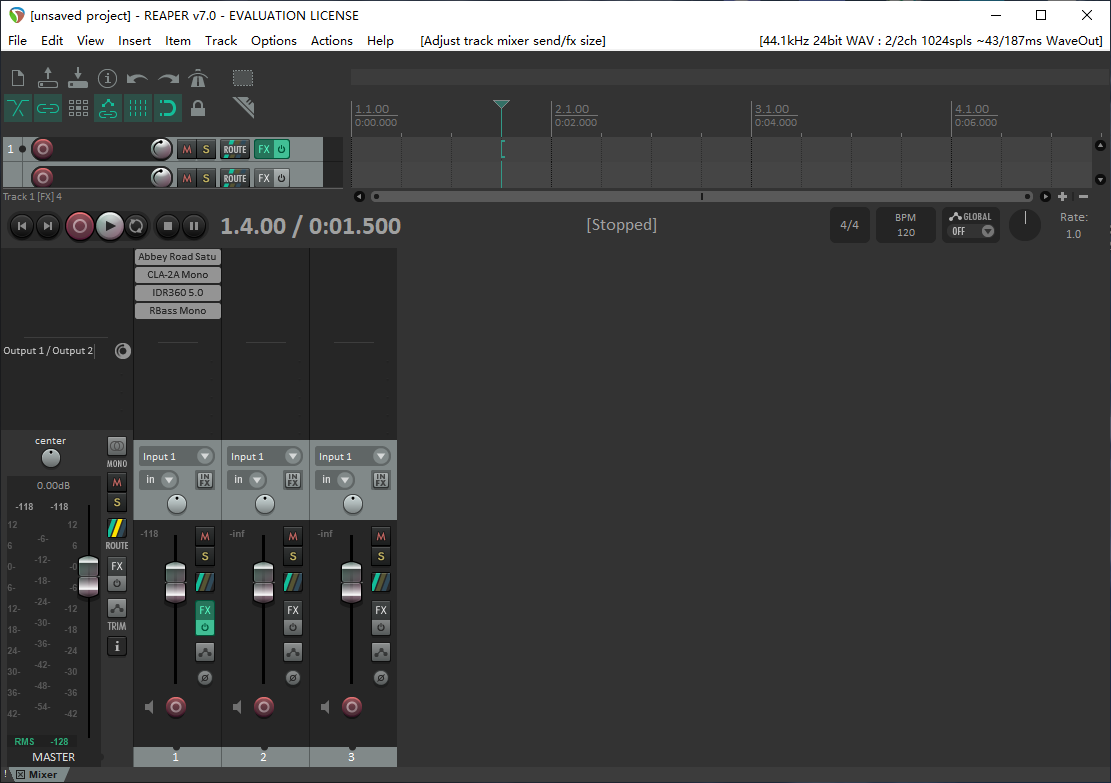Click the IDR360 5.0 FX slot
The image size is (1111, 783).
click(x=178, y=293)
